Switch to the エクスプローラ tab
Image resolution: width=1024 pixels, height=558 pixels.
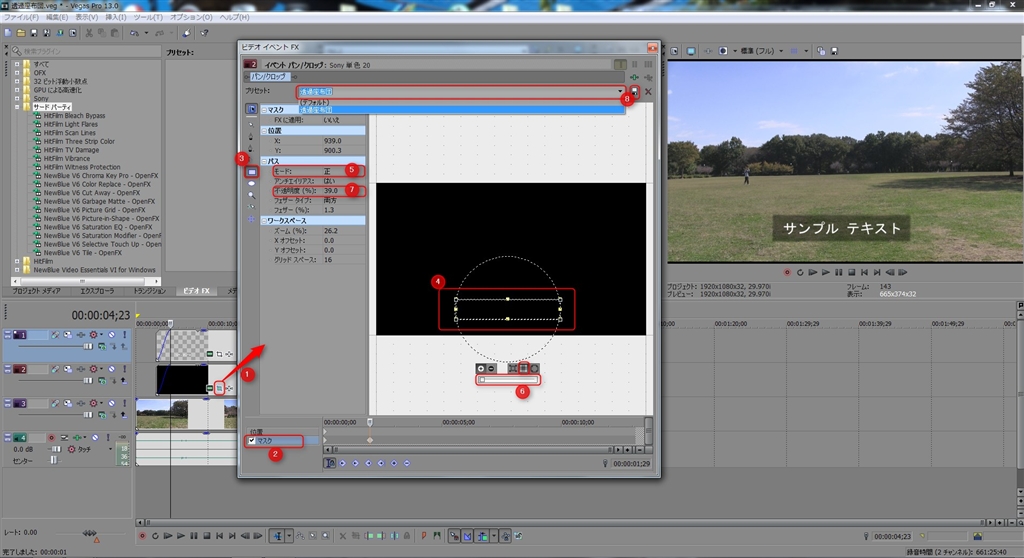point(97,291)
